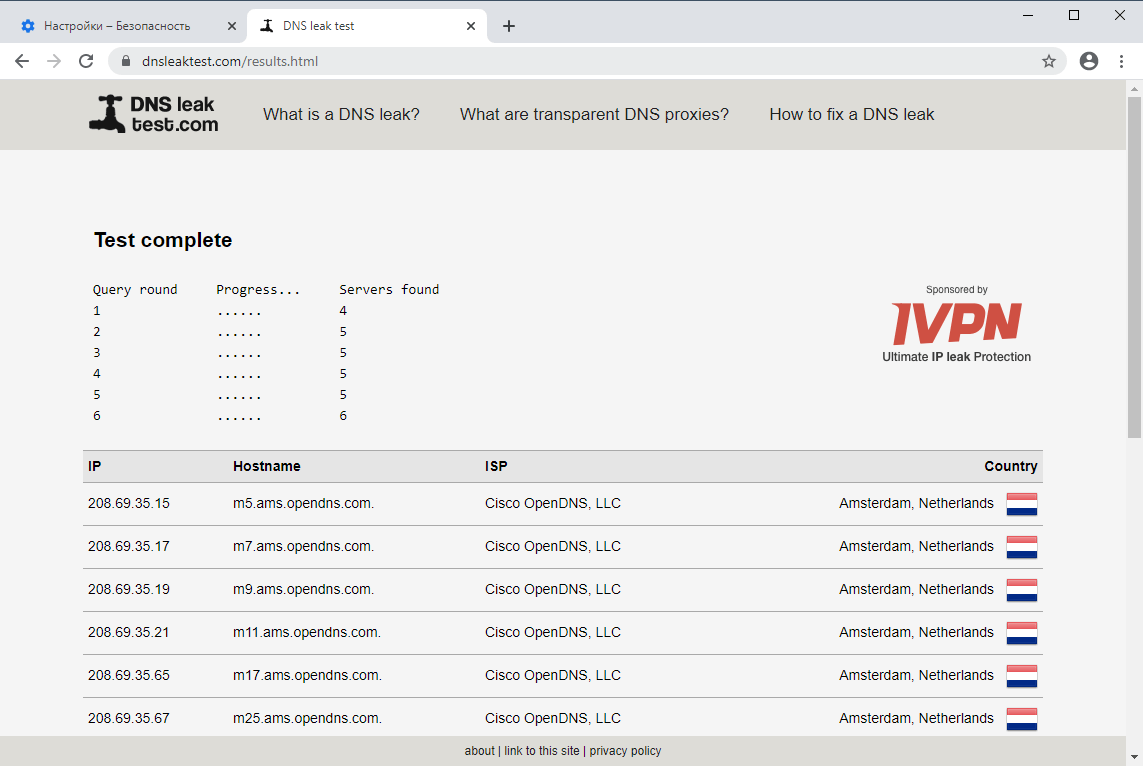
Task: Click the 'Servers found' column label
Action: click(x=389, y=289)
